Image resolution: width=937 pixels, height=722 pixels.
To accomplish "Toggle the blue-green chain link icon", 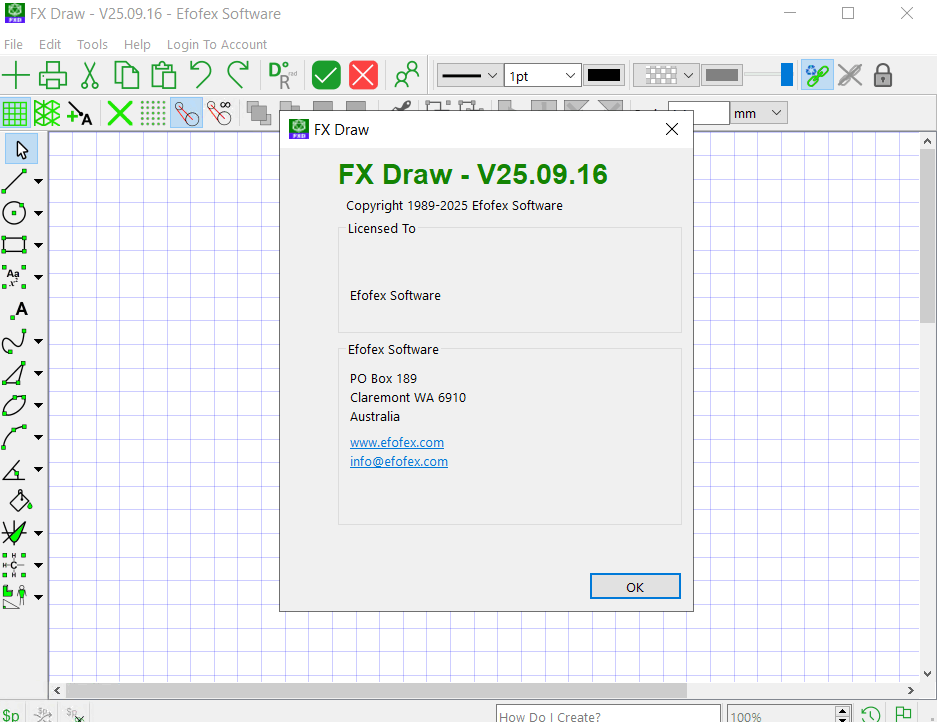I will pos(817,75).
